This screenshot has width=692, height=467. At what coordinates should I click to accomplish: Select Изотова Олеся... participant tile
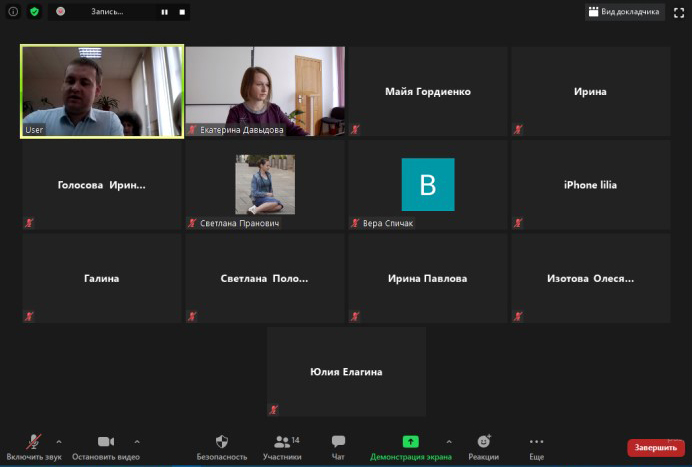(x=590, y=278)
